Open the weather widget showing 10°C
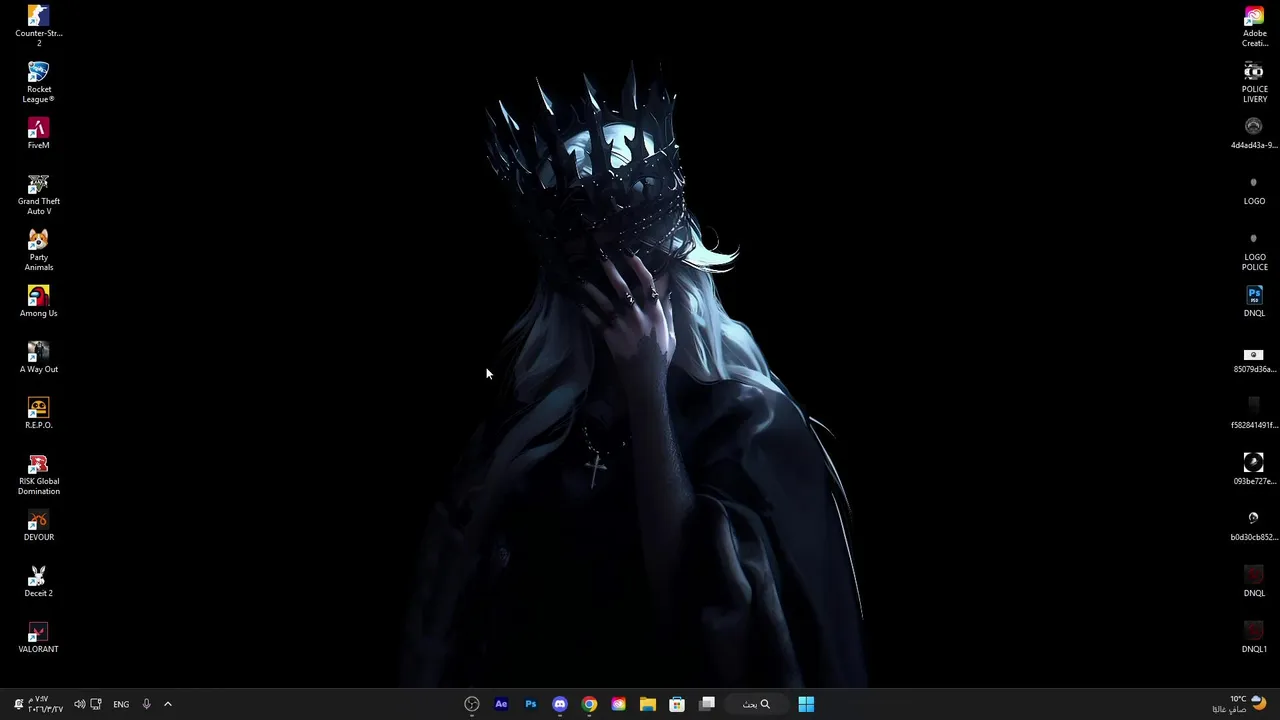Viewport: 1280px width, 720px height. pos(1238,704)
